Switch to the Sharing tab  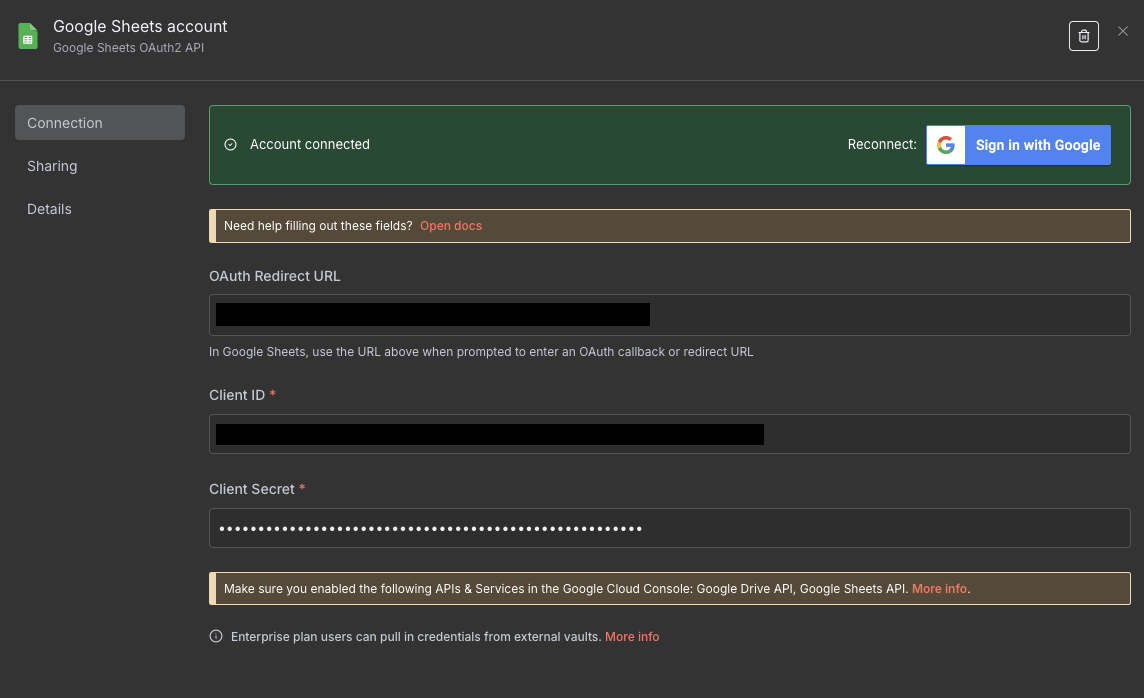(x=52, y=165)
